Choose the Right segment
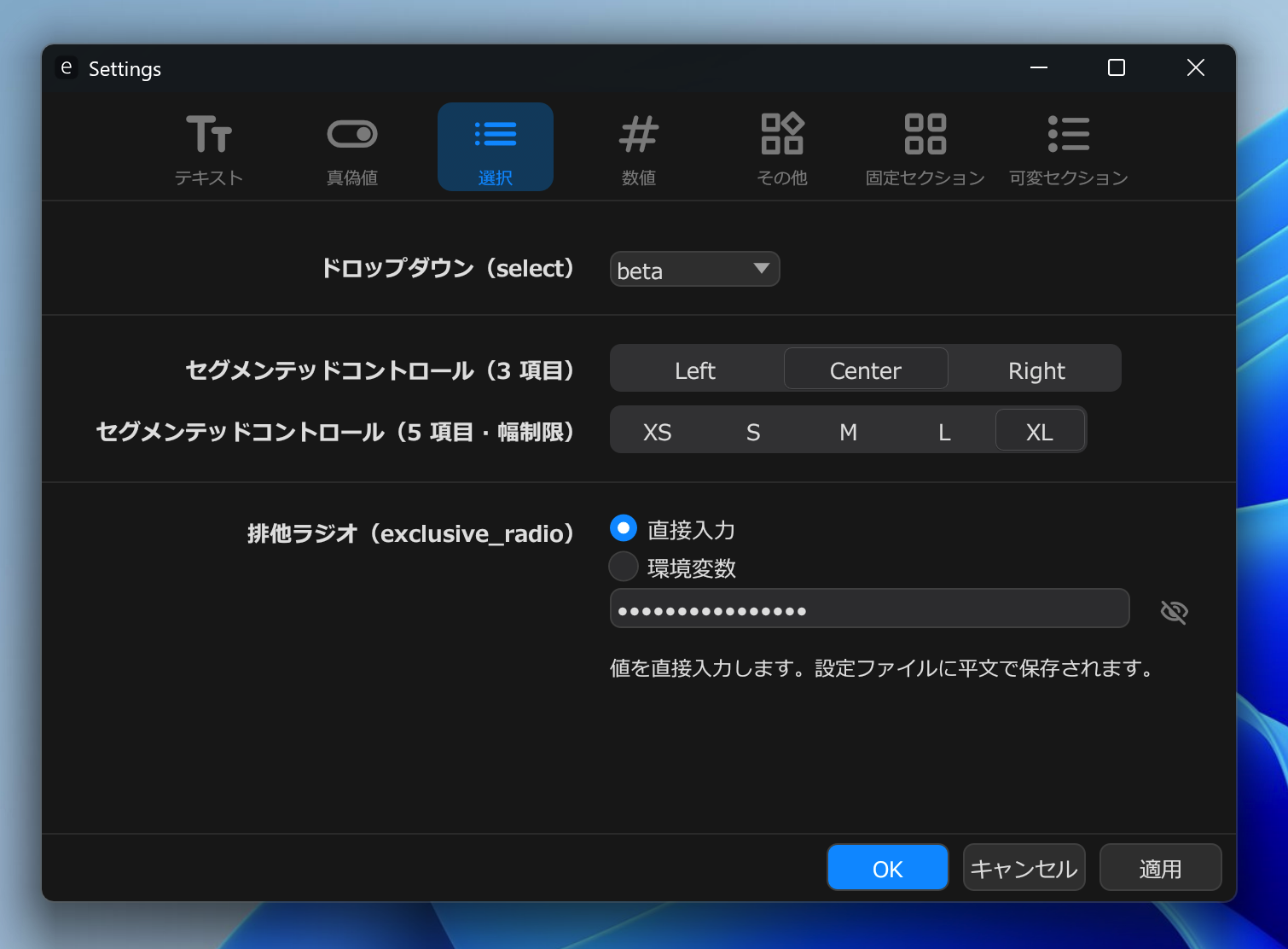The image size is (1288, 949). point(1036,369)
